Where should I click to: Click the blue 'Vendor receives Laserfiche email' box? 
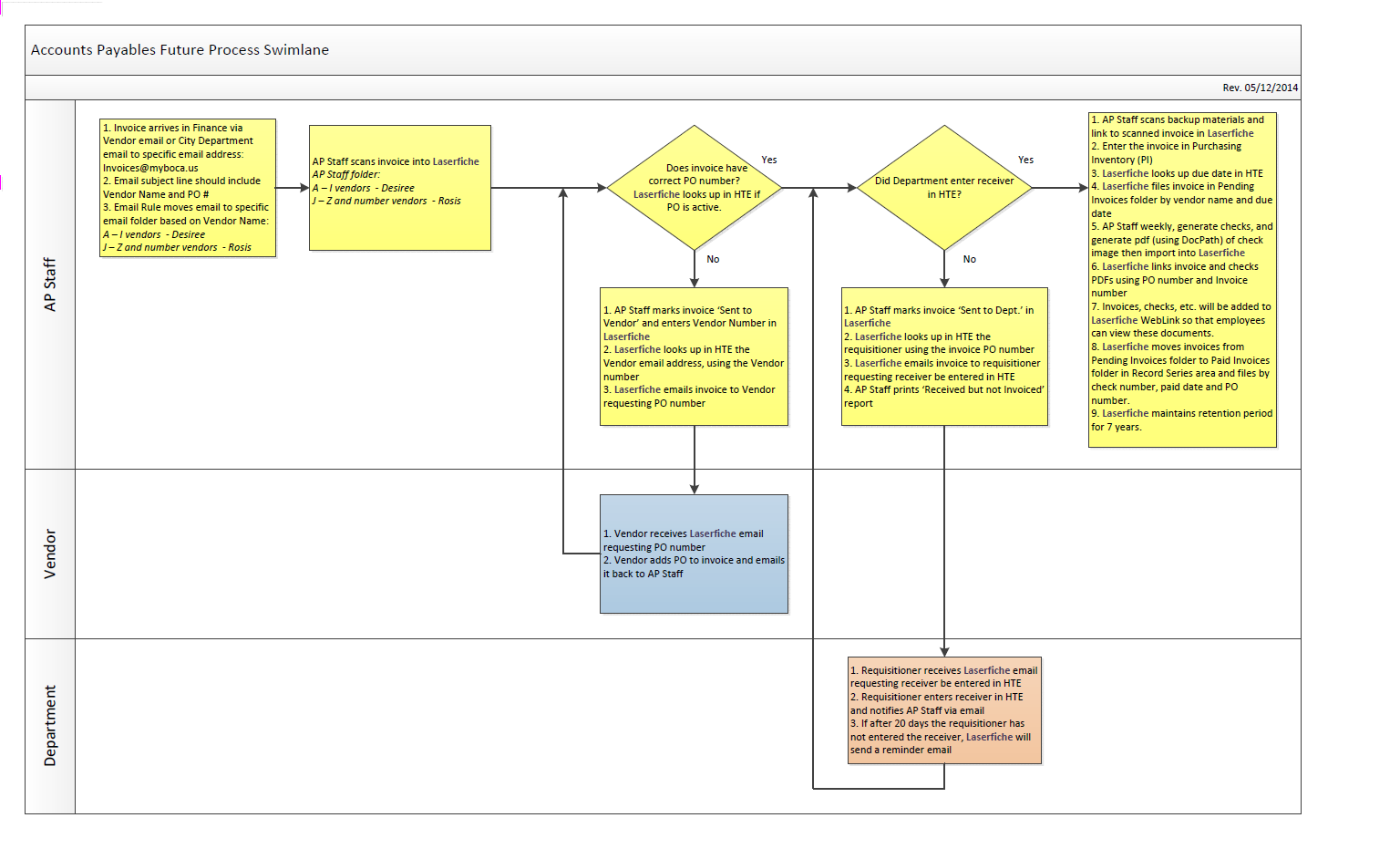click(x=694, y=554)
